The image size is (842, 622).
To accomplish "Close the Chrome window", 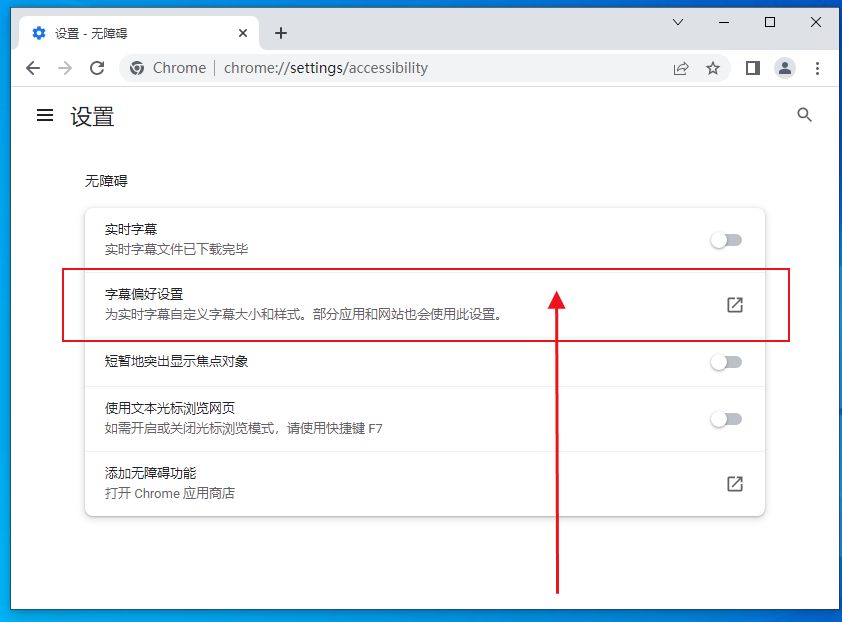I will tap(816, 22).
